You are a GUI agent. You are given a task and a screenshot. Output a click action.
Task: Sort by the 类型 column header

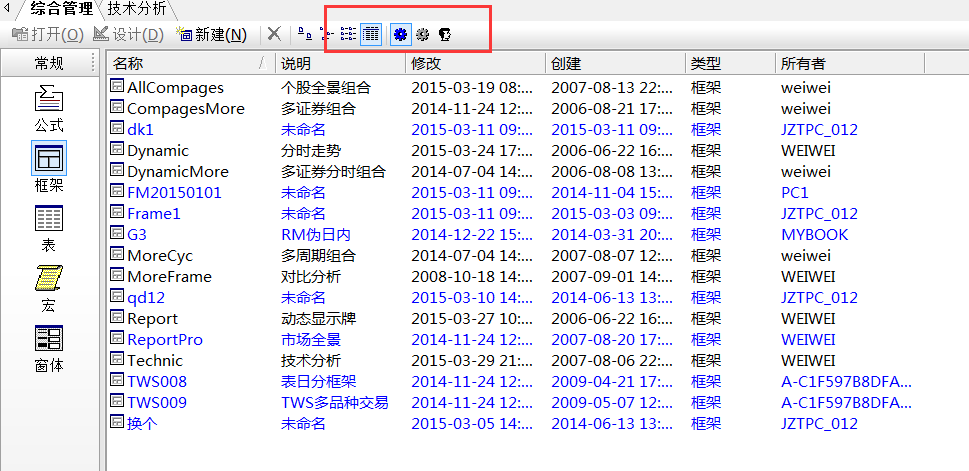click(x=729, y=63)
